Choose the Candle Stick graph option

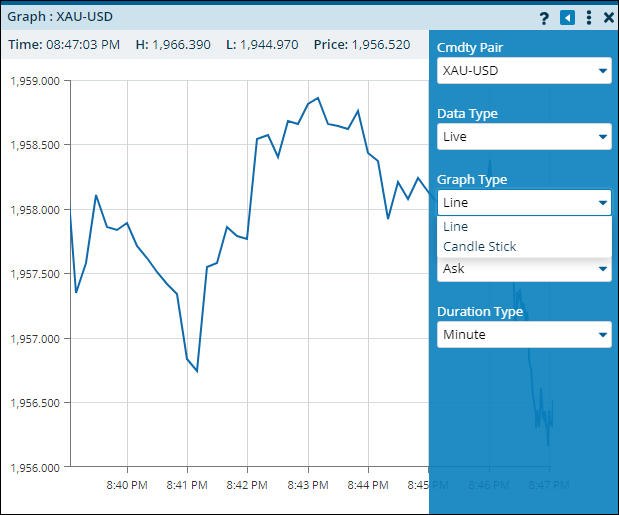pyautogui.click(x=480, y=247)
